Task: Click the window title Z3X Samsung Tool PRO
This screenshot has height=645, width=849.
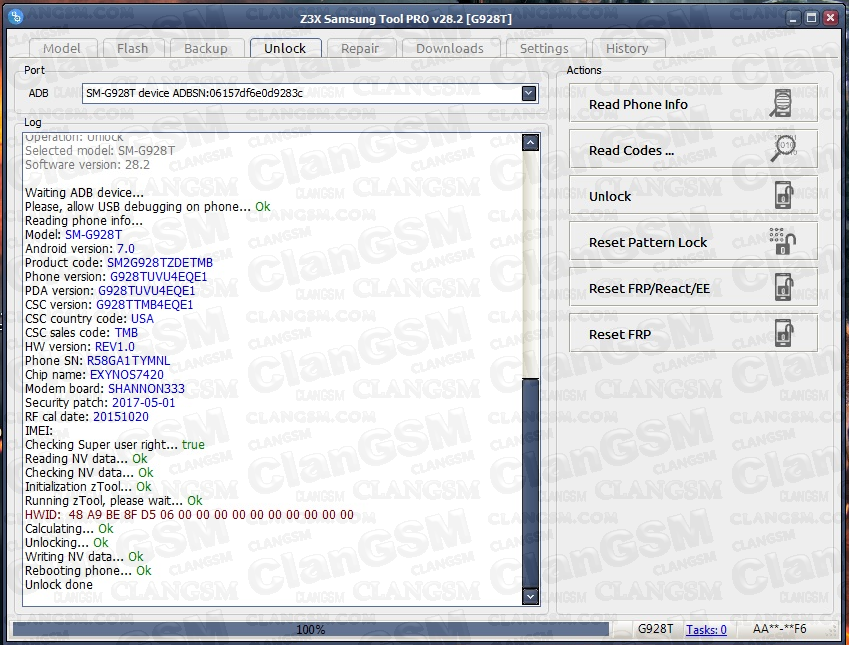Action: tap(406, 19)
